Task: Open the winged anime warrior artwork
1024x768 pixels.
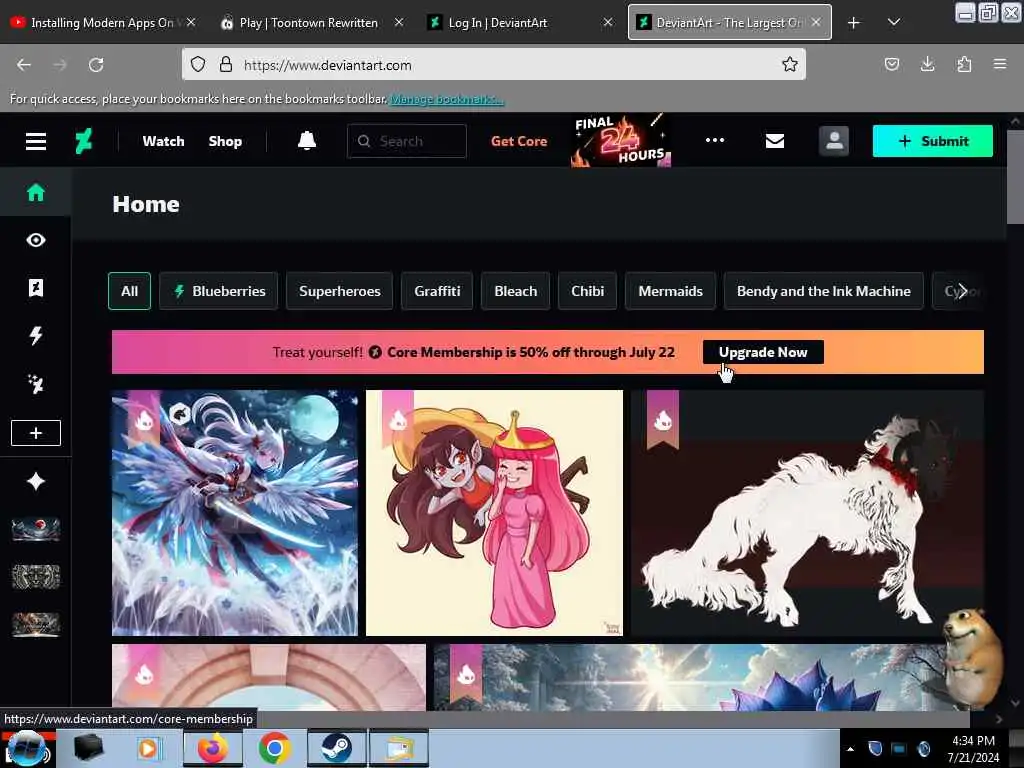Action: coord(234,513)
